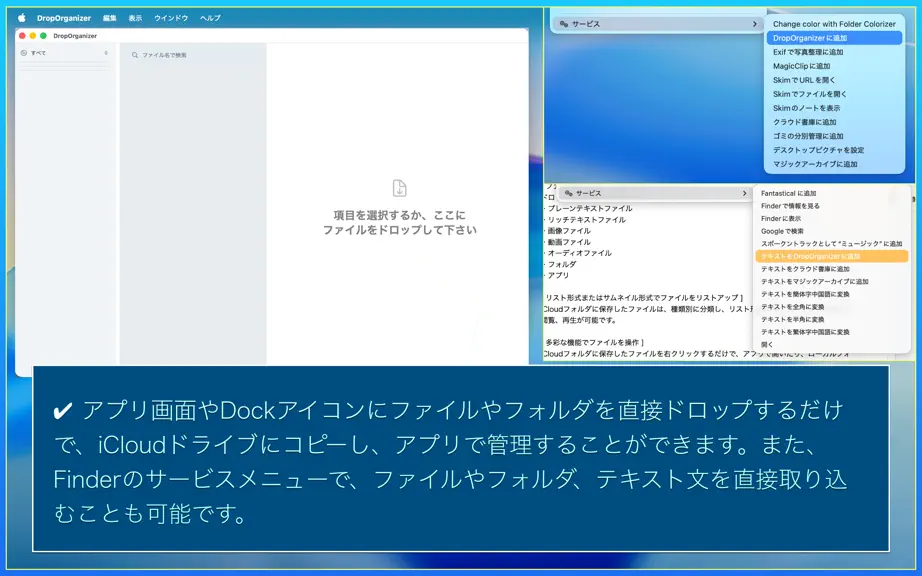The image size is (922, 576).
Task: Choose テキストを簡体字中国語に変換
Action: point(831,294)
